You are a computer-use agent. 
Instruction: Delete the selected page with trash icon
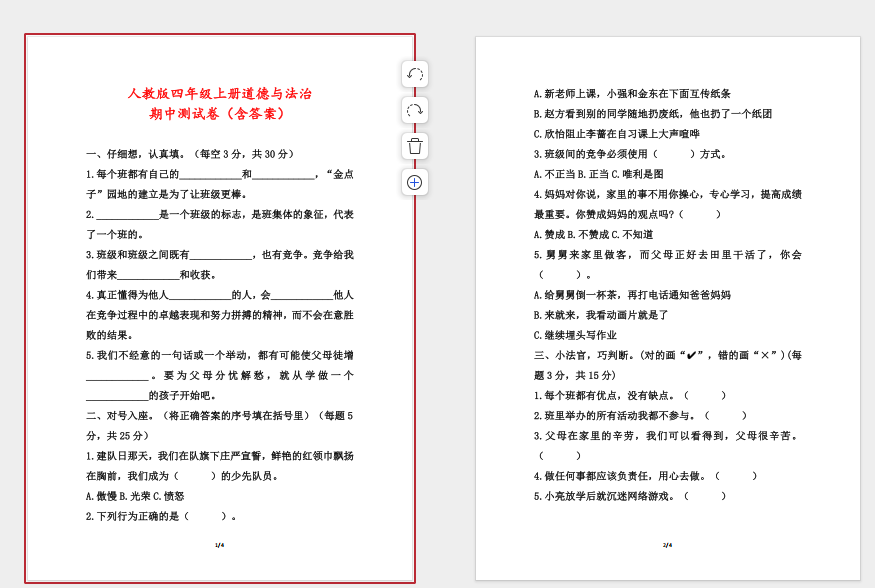coord(415,146)
